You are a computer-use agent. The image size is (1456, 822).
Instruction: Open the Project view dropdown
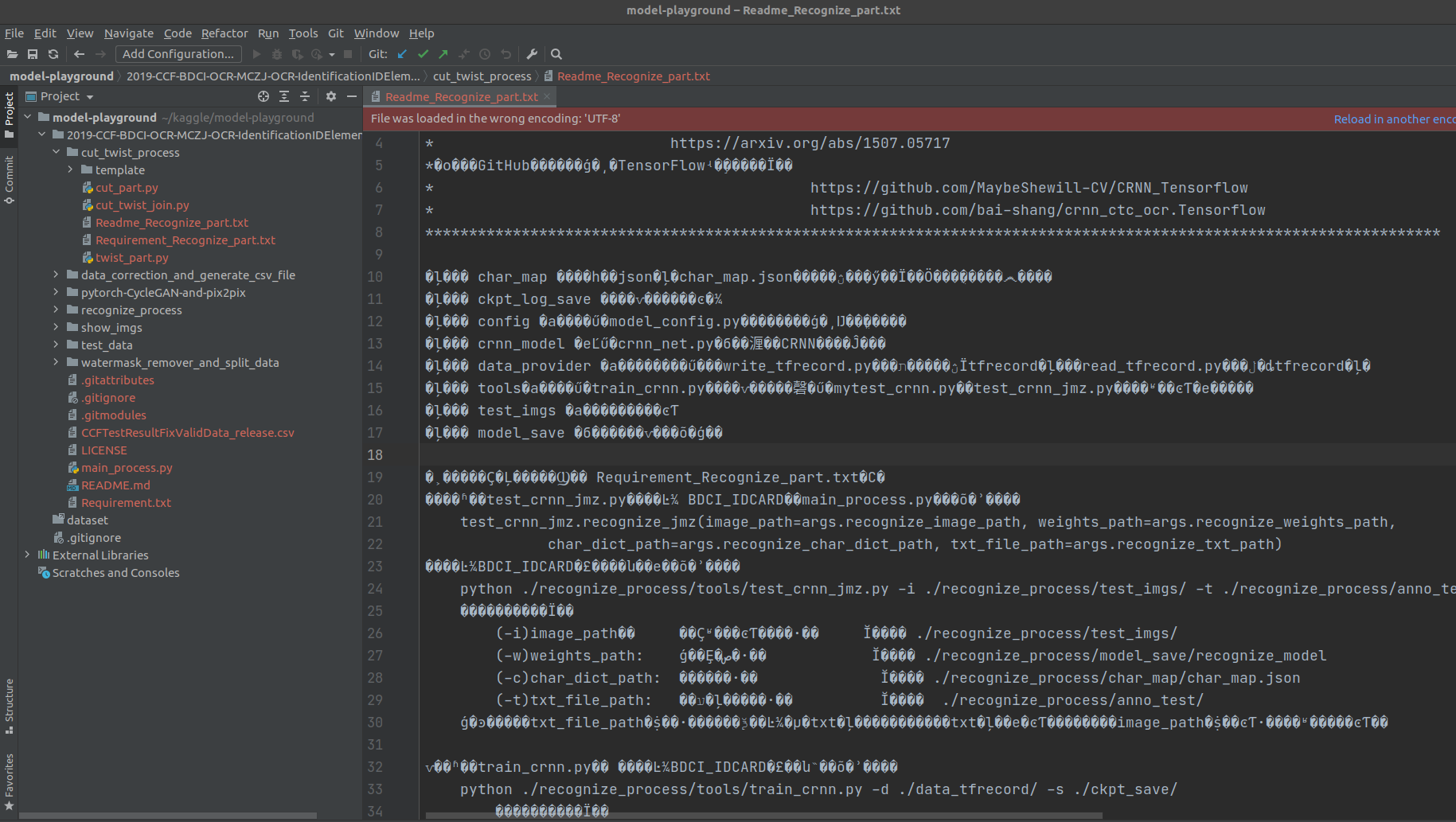coord(60,95)
